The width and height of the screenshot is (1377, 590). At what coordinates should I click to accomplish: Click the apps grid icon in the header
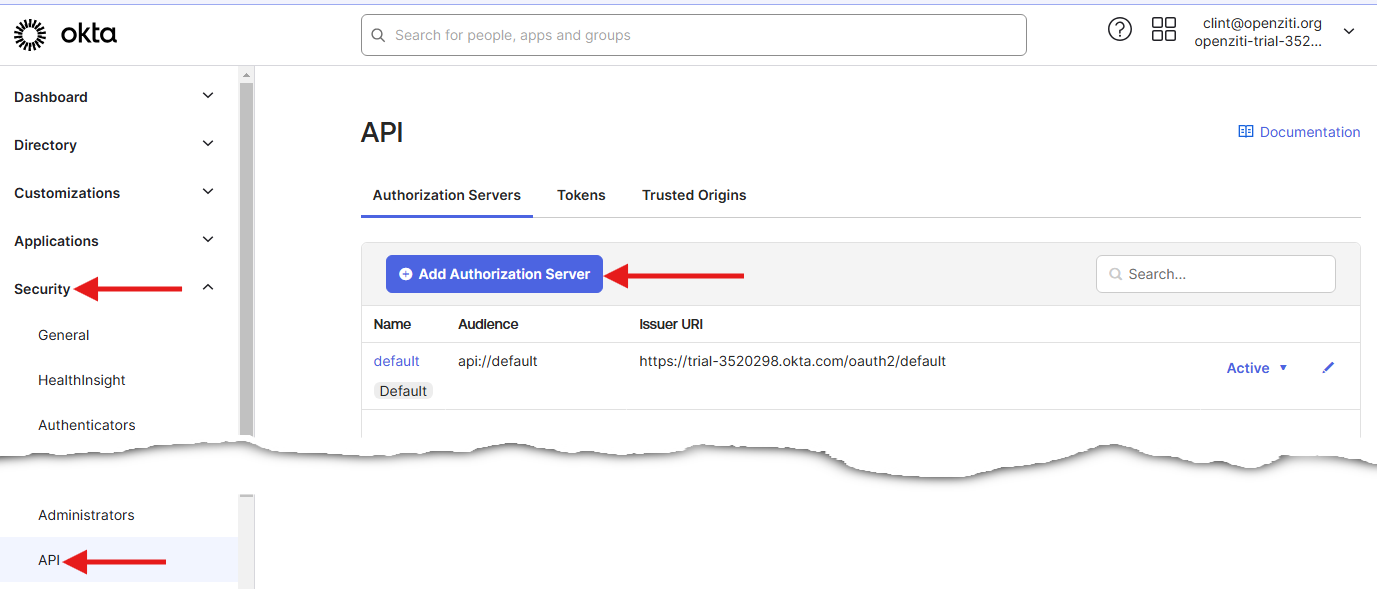1163,29
